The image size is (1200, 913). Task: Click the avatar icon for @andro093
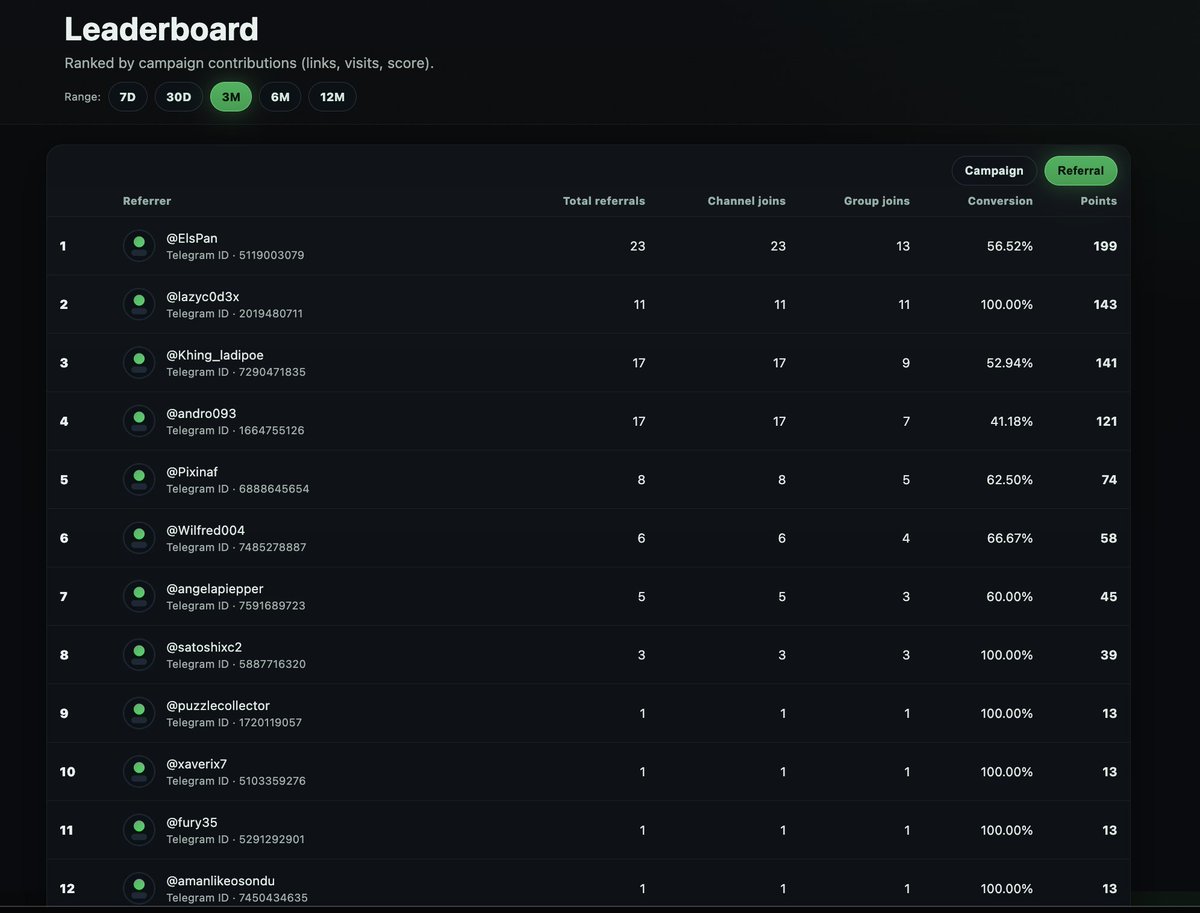pyautogui.click(x=139, y=421)
